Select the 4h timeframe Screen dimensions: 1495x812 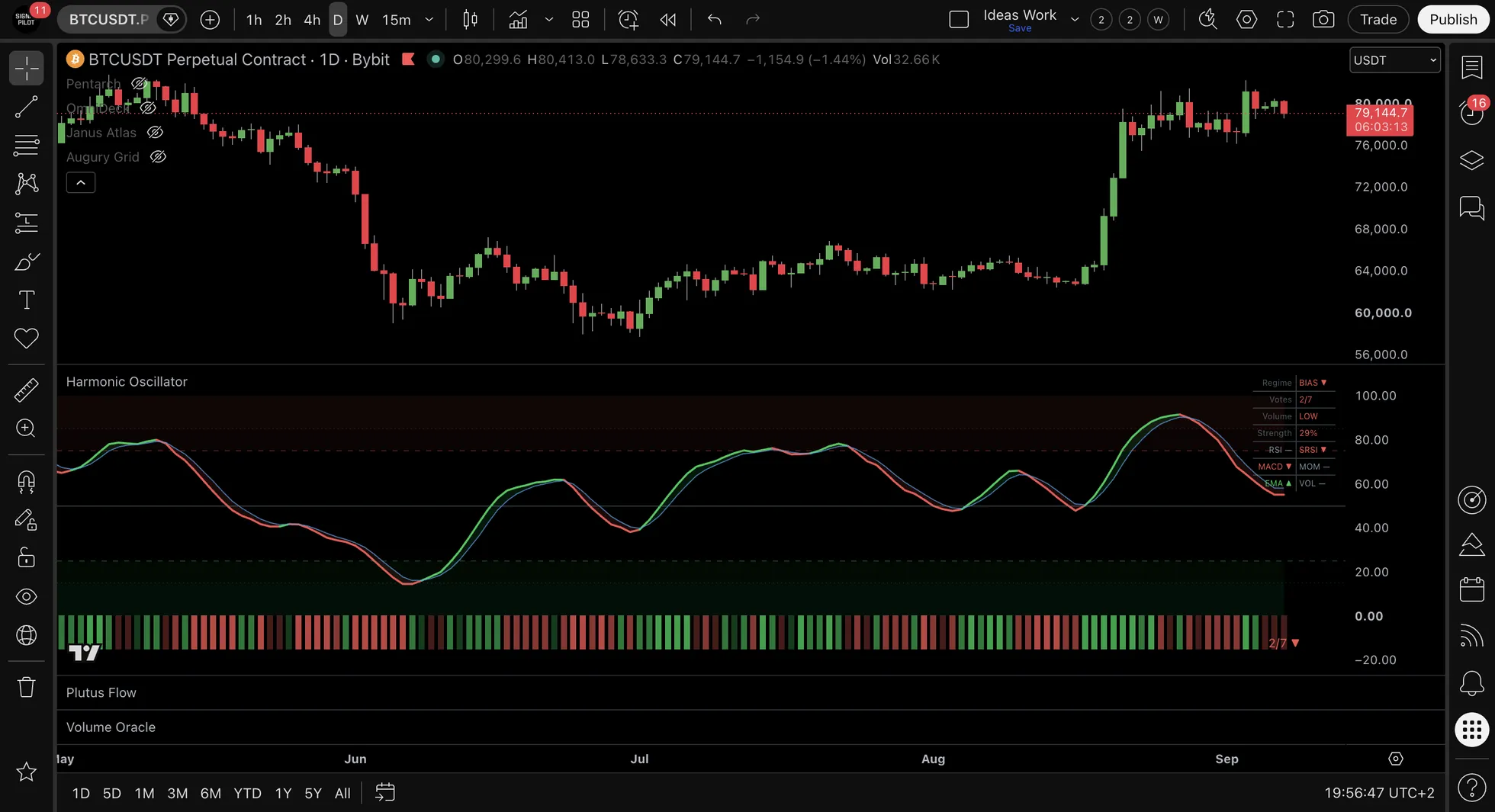312,20
